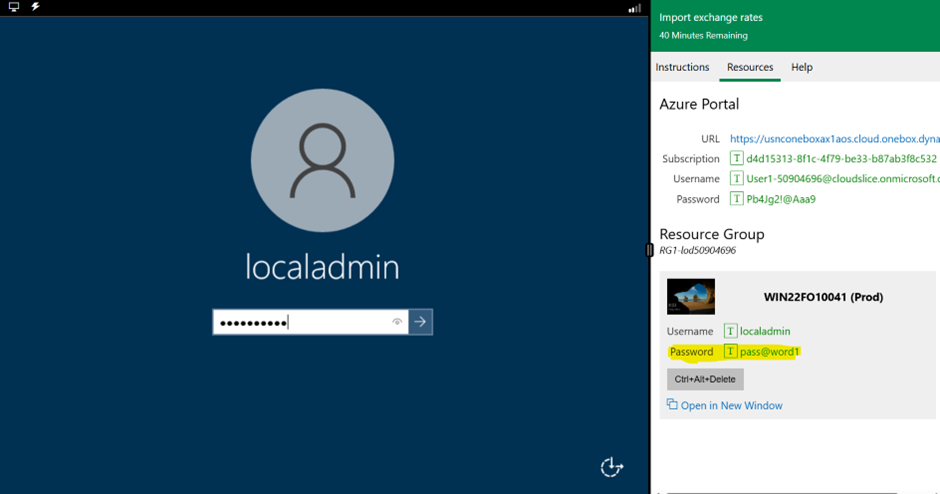Open the Azure Portal URL link
940x494 pixels.
point(834,138)
